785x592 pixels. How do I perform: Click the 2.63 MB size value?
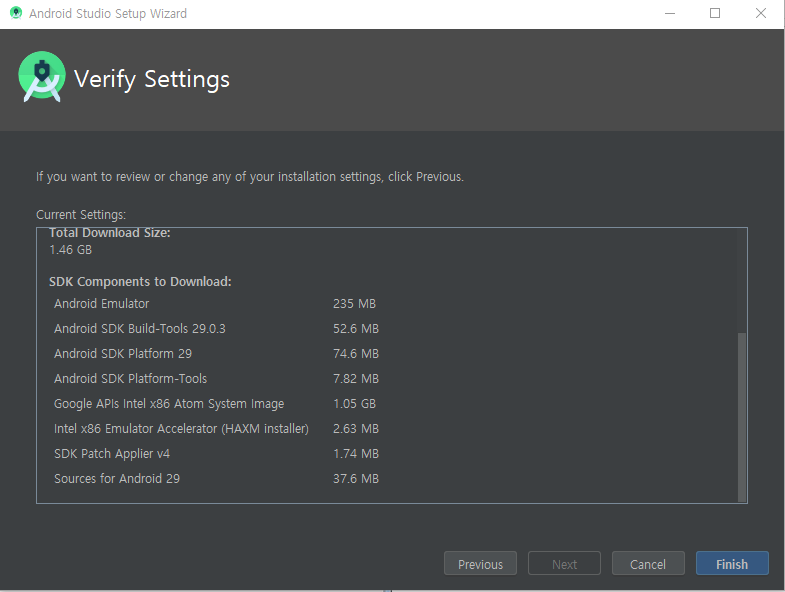(x=356, y=429)
